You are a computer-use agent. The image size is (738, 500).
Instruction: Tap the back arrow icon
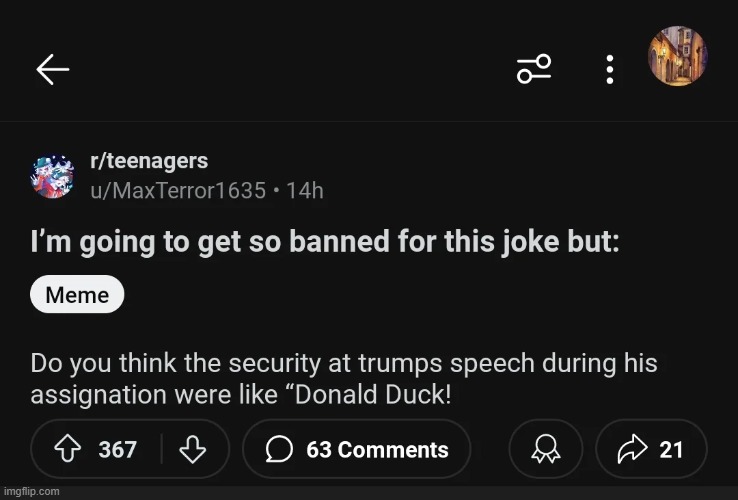[x=52, y=69]
